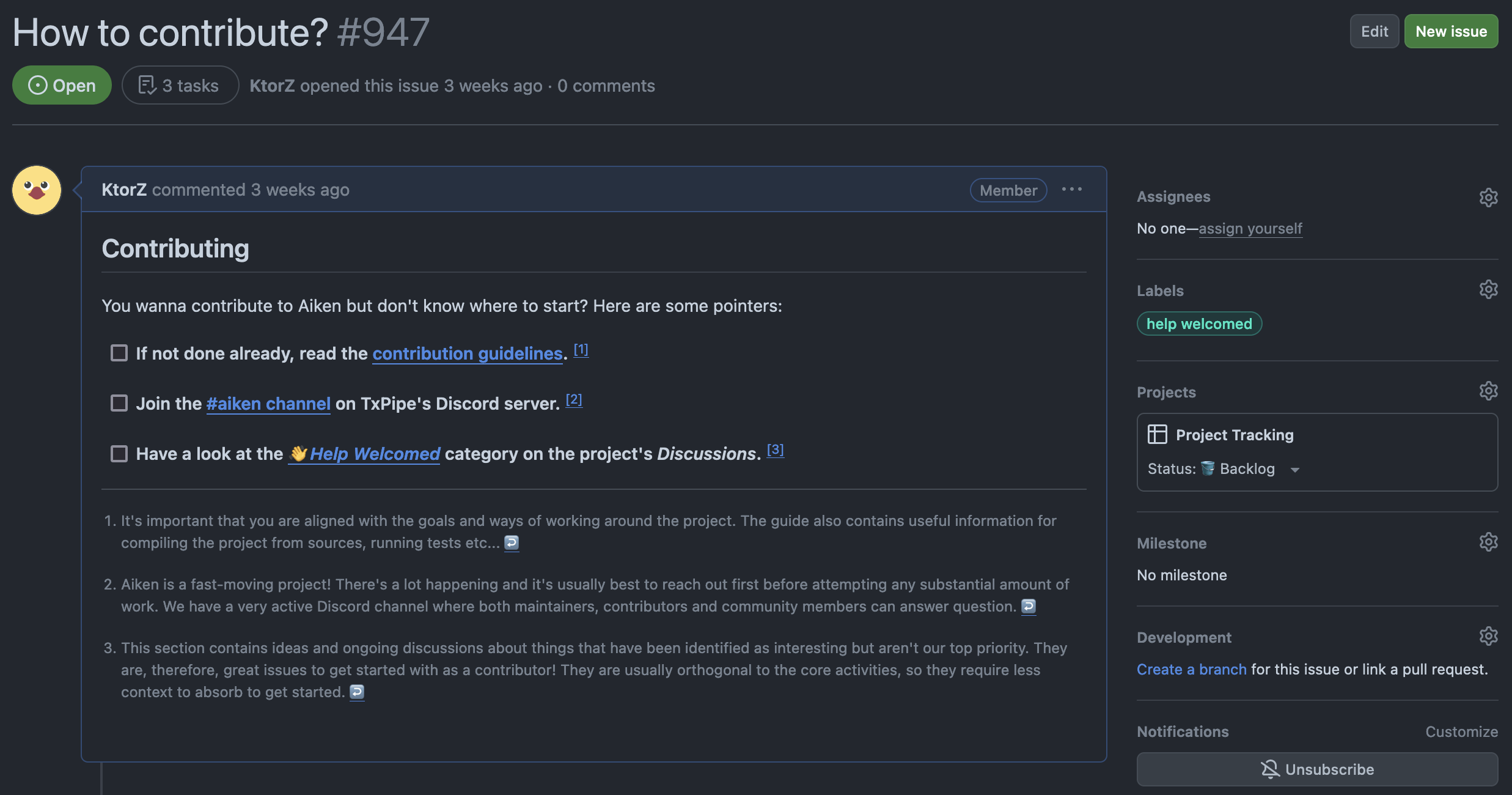Click the 3 tasks progress pill
The image size is (1512, 795).
pyautogui.click(x=180, y=85)
